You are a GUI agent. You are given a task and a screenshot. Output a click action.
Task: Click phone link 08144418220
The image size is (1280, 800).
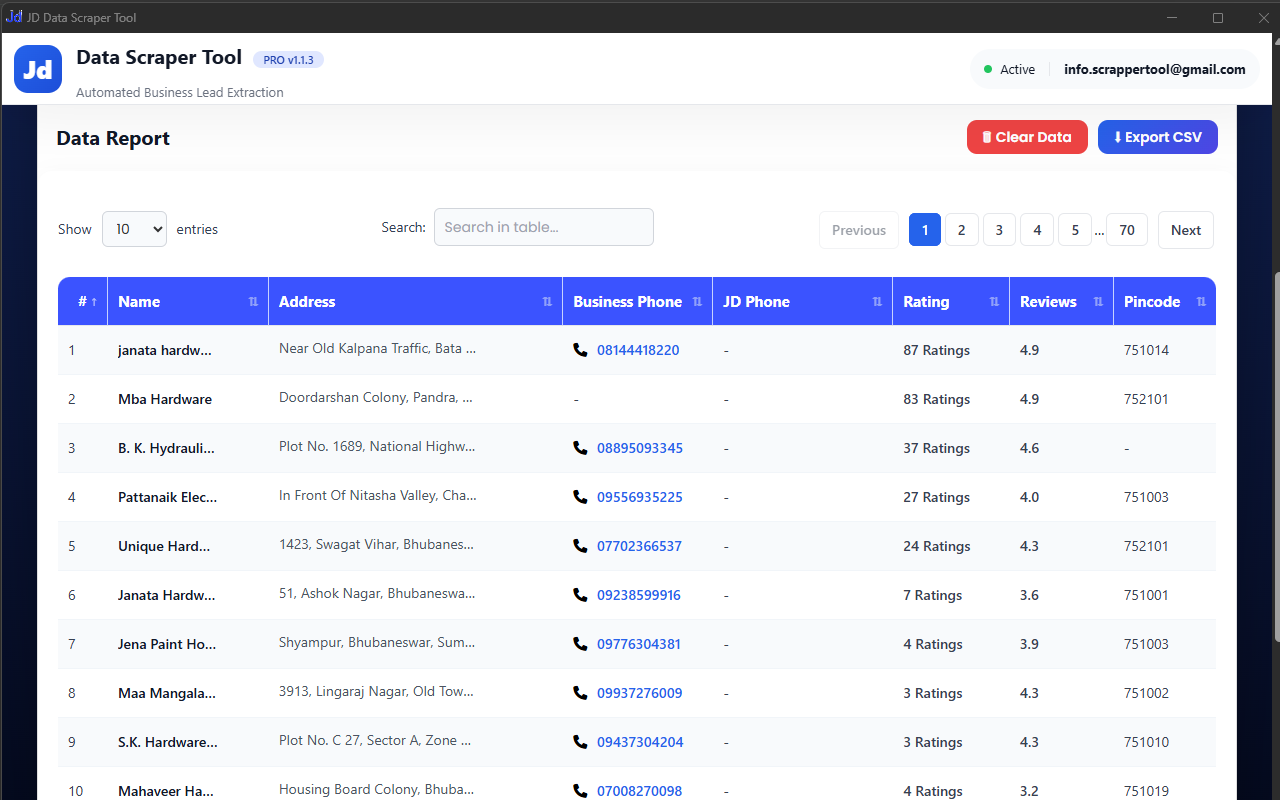[638, 350]
